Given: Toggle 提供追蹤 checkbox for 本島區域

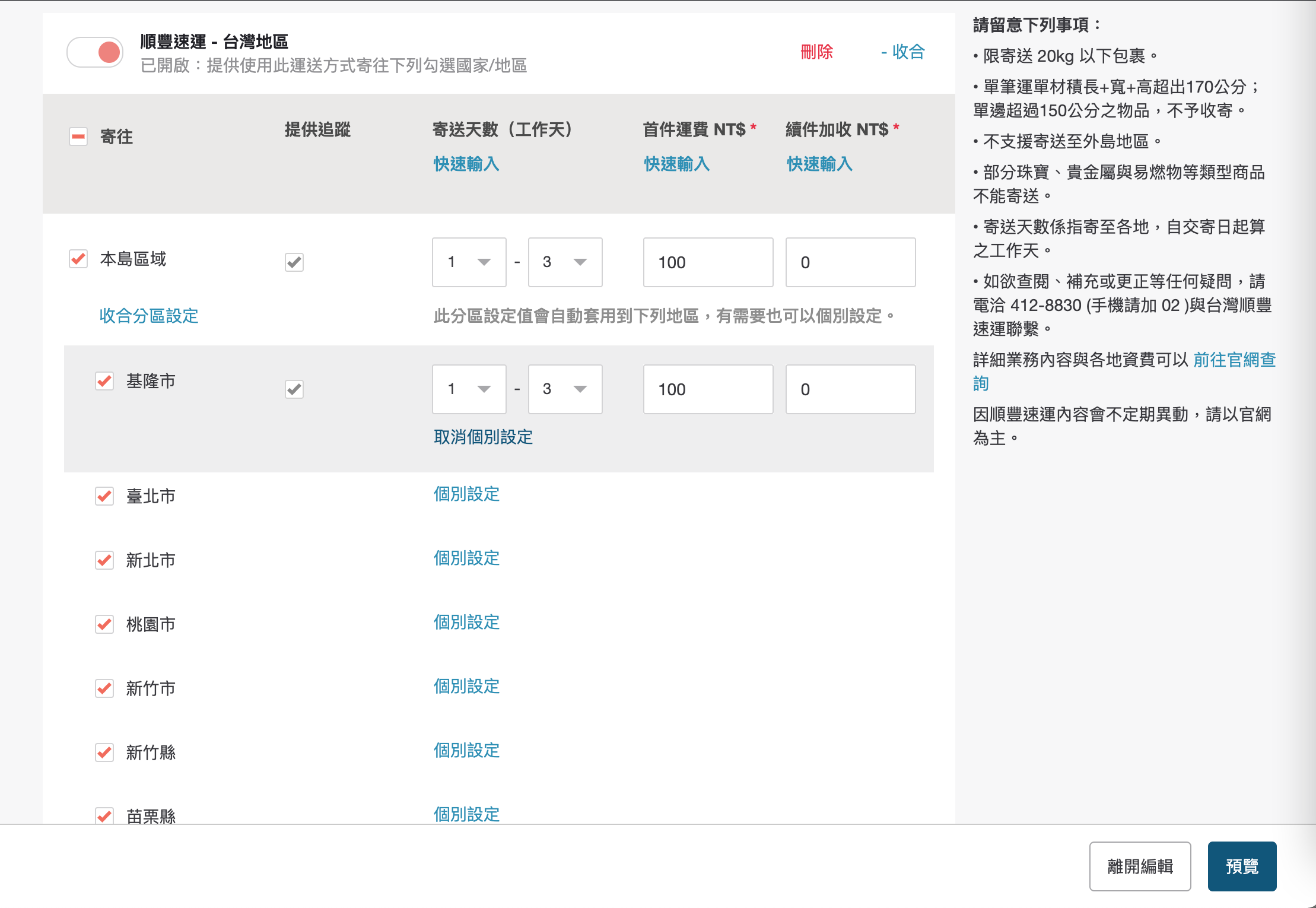Looking at the screenshot, I should [x=294, y=262].
